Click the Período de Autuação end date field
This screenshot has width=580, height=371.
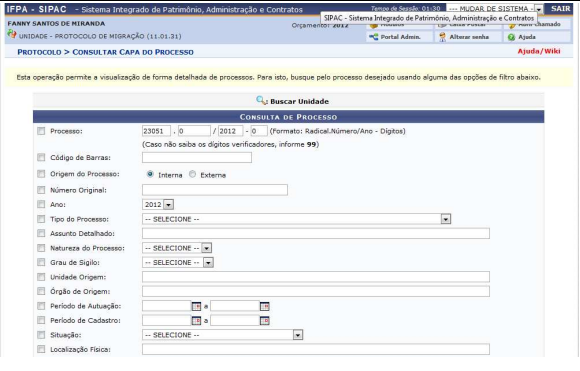tap(235, 306)
